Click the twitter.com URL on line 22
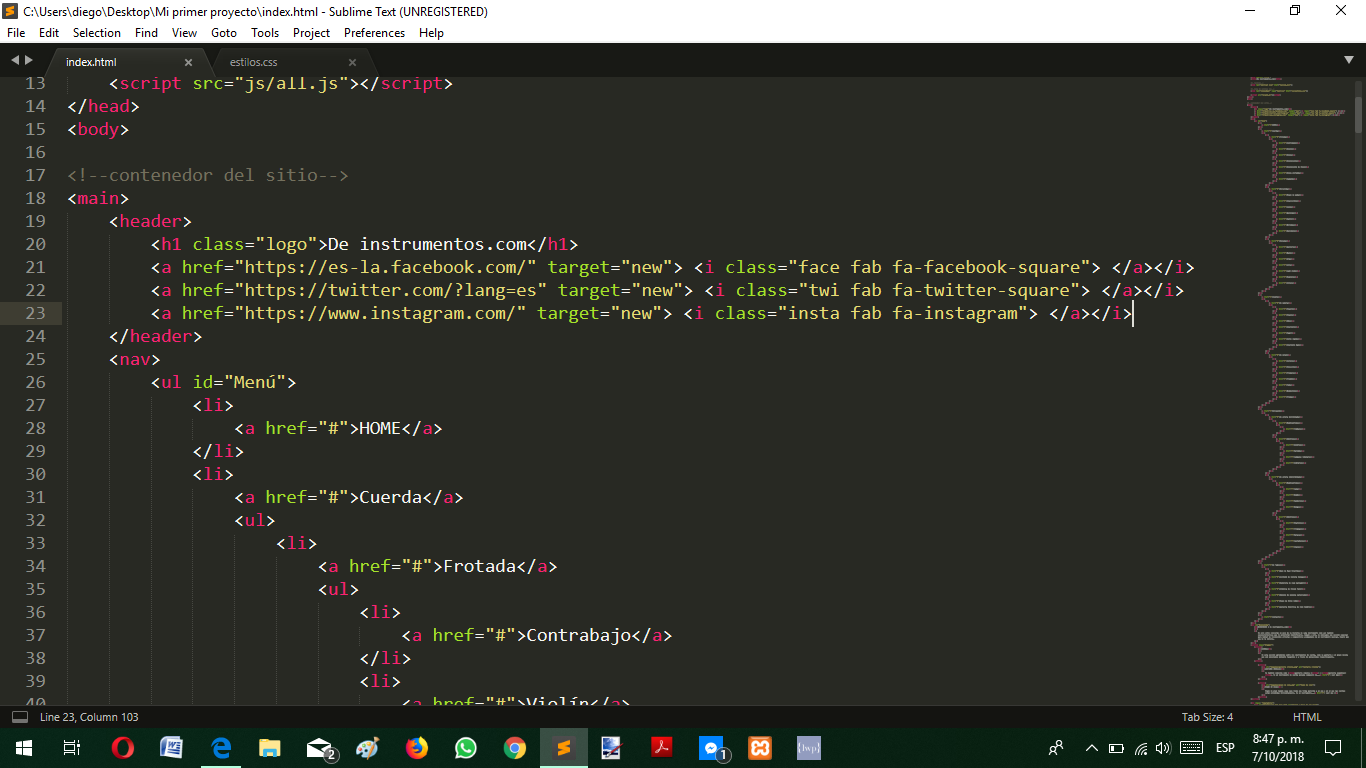The height and width of the screenshot is (768, 1366). (392, 290)
